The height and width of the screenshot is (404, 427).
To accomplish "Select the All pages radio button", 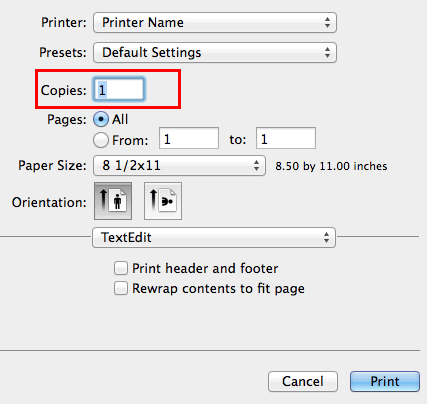I will [x=101, y=119].
